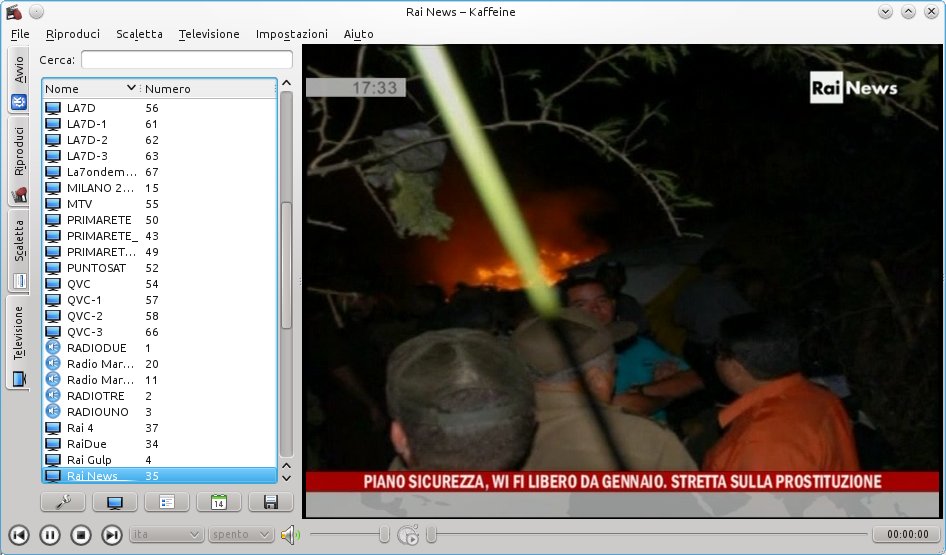
Task: Open the channel configuration wrench button
Action: (63, 502)
